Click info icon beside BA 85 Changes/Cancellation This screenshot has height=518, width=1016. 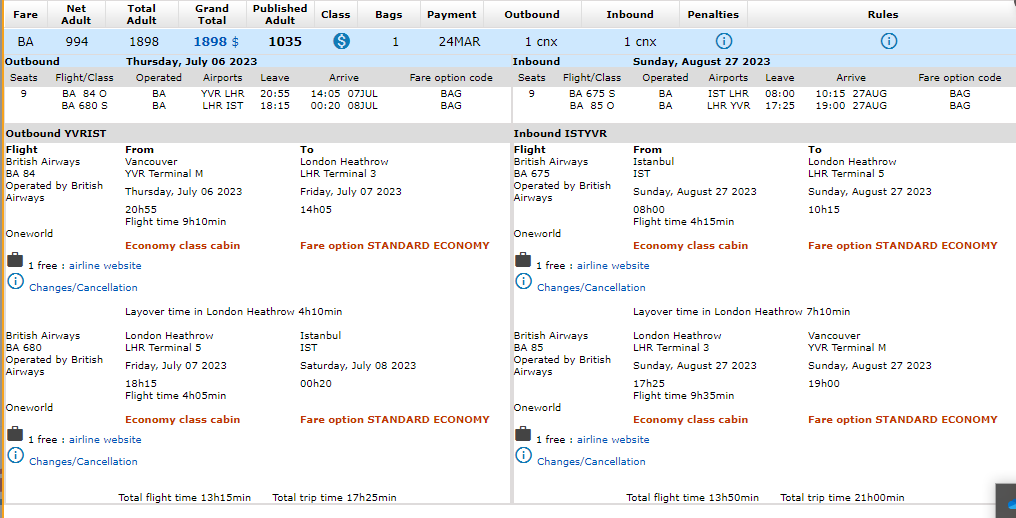click(523, 456)
